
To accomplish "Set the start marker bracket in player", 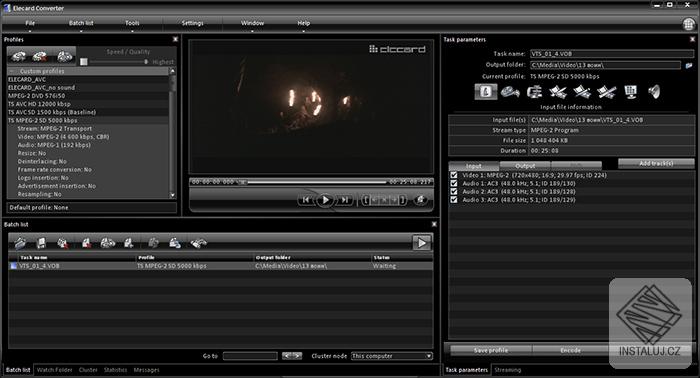I will [366, 200].
